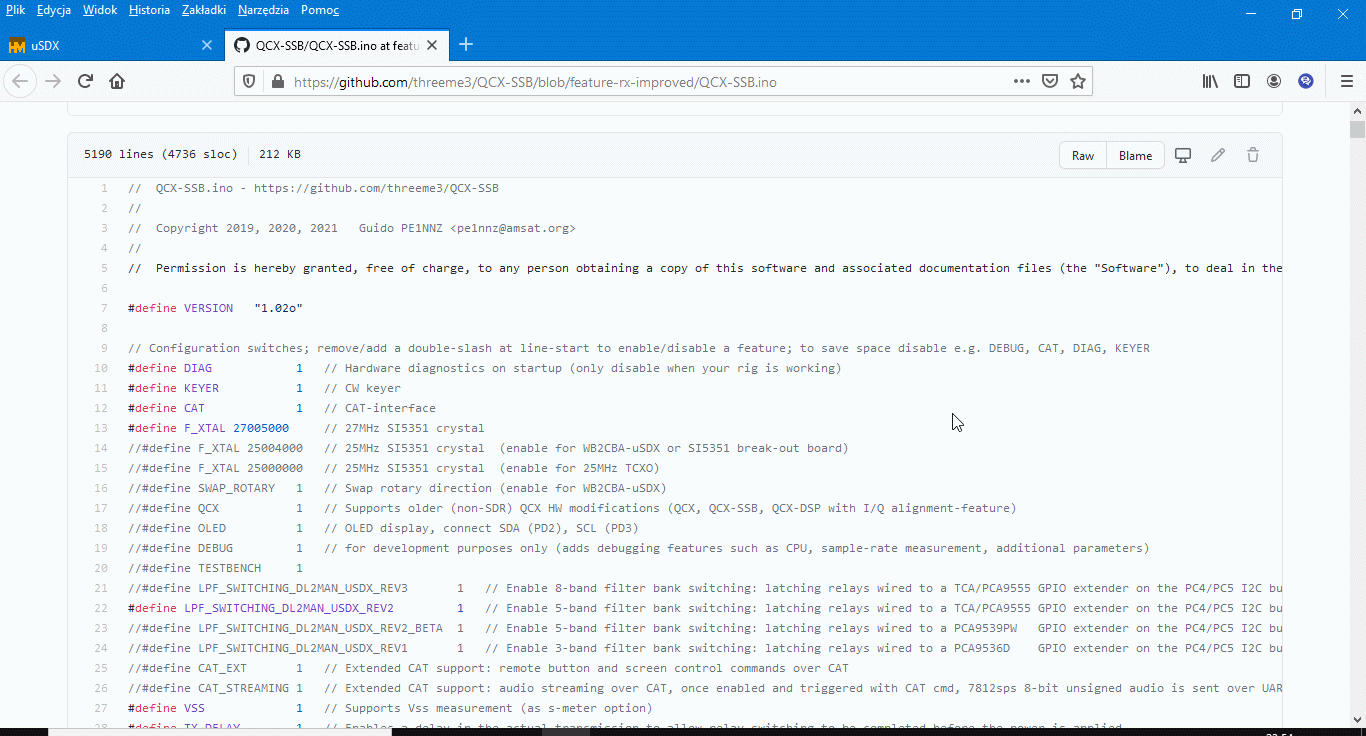Click the URL address bar

640,82
